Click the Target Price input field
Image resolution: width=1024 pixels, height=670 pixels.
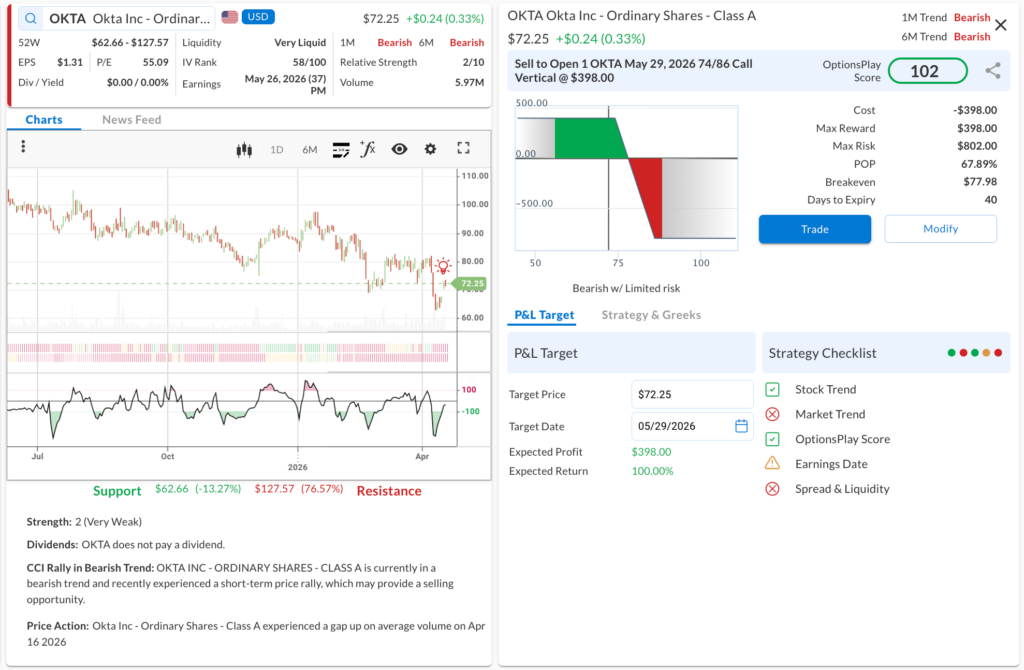(692, 395)
